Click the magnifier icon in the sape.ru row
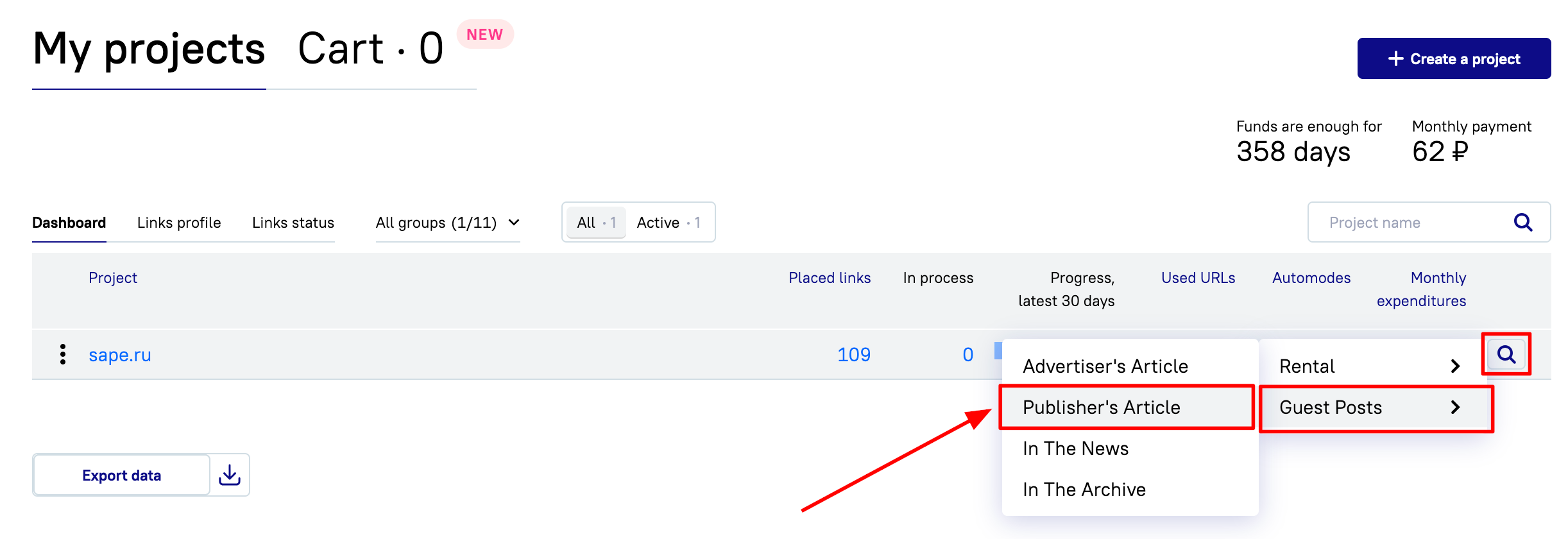 [1506, 354]
